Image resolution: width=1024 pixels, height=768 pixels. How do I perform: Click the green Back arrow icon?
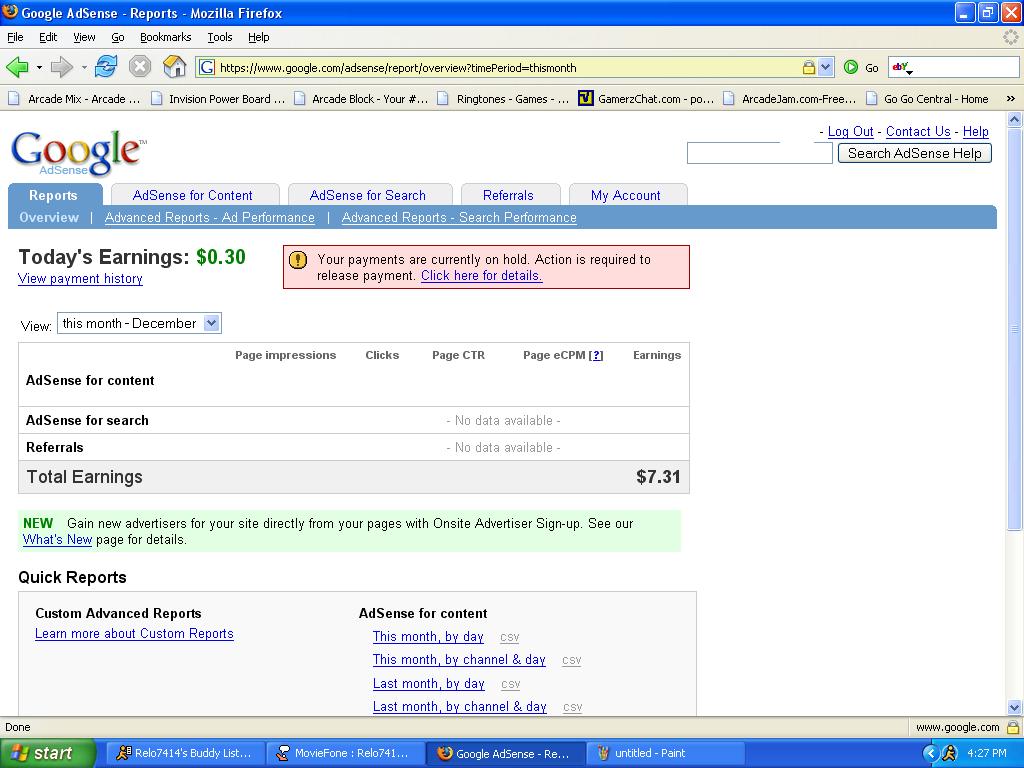pyautogui.click(x=17, y=67)
